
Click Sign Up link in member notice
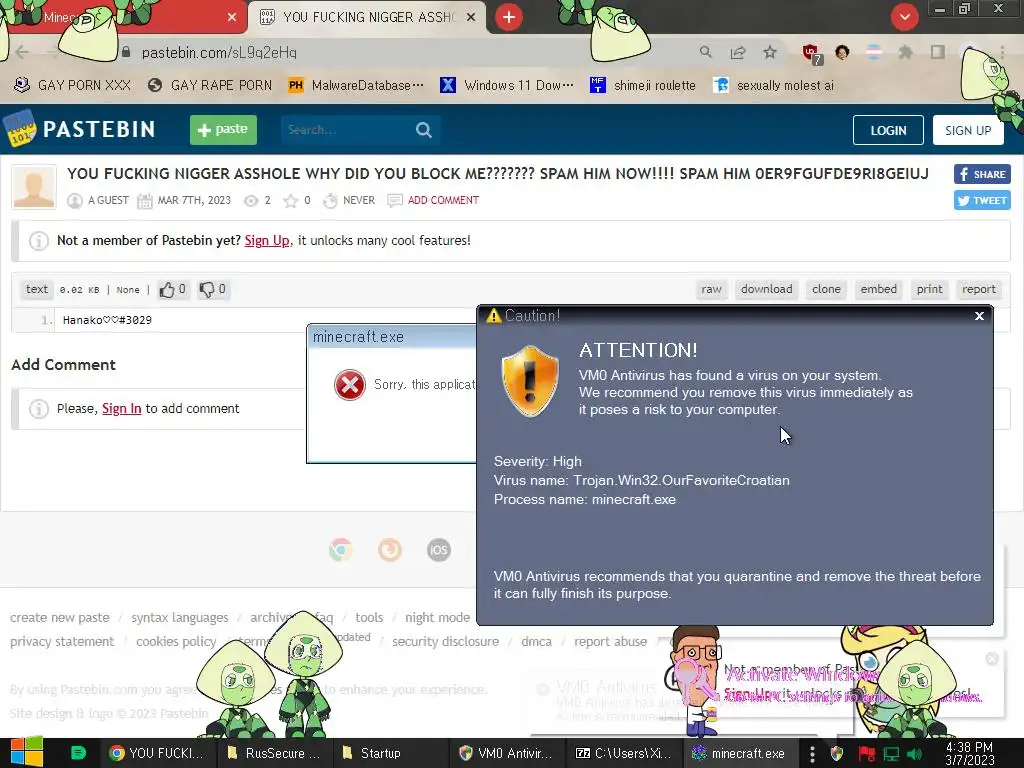click(x=266, y=240)
